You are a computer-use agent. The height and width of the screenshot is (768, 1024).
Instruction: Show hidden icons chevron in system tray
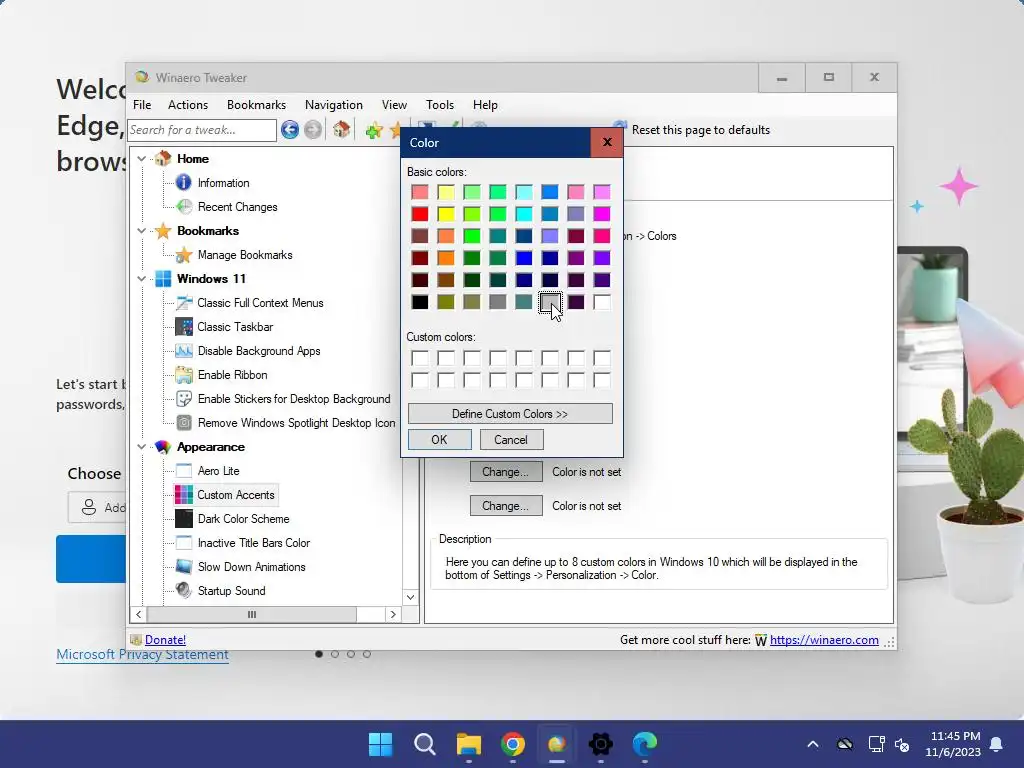click(x=812, y=744)
